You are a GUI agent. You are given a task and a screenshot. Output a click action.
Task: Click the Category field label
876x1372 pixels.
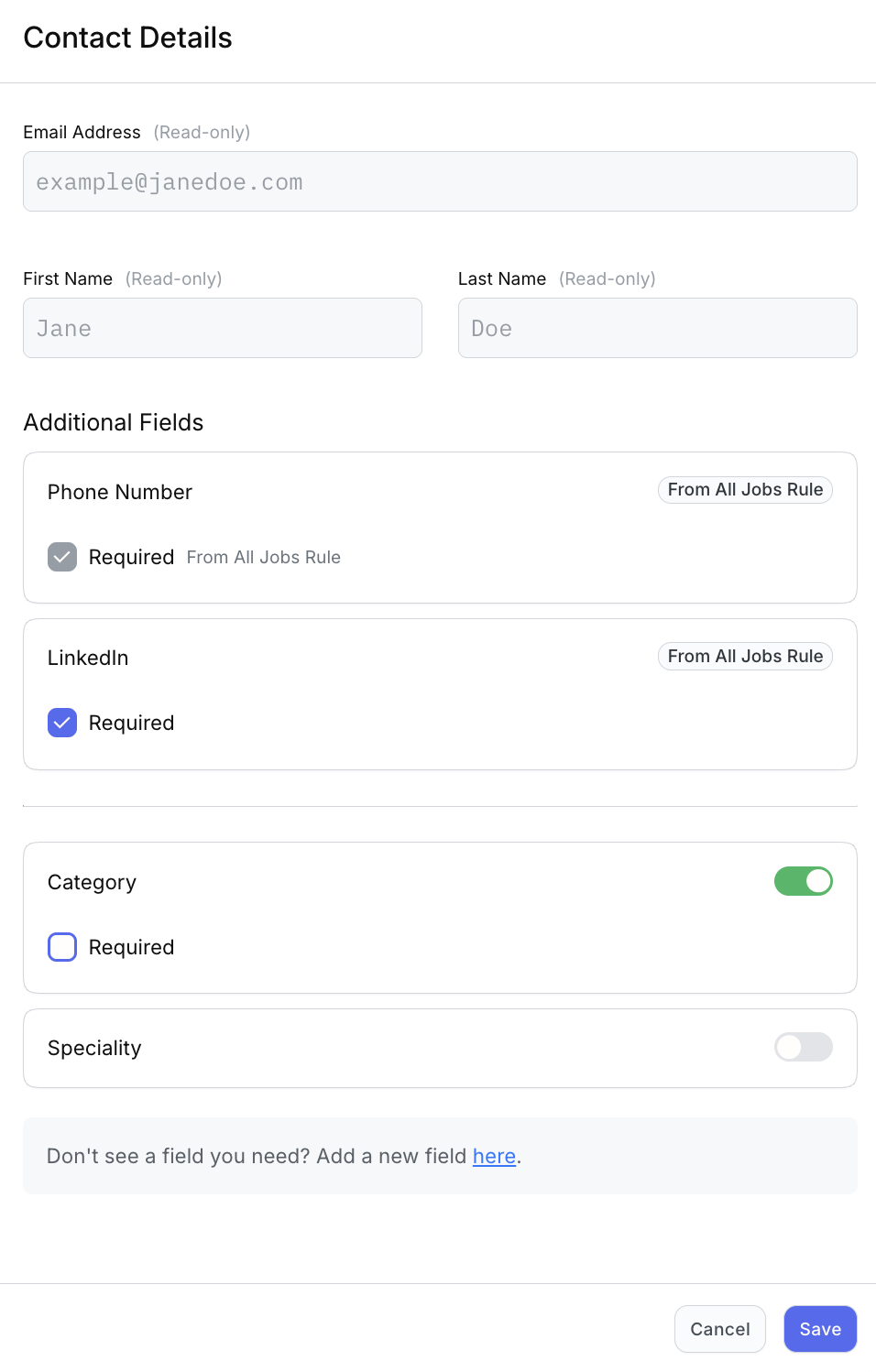click(x=92, y=882)
